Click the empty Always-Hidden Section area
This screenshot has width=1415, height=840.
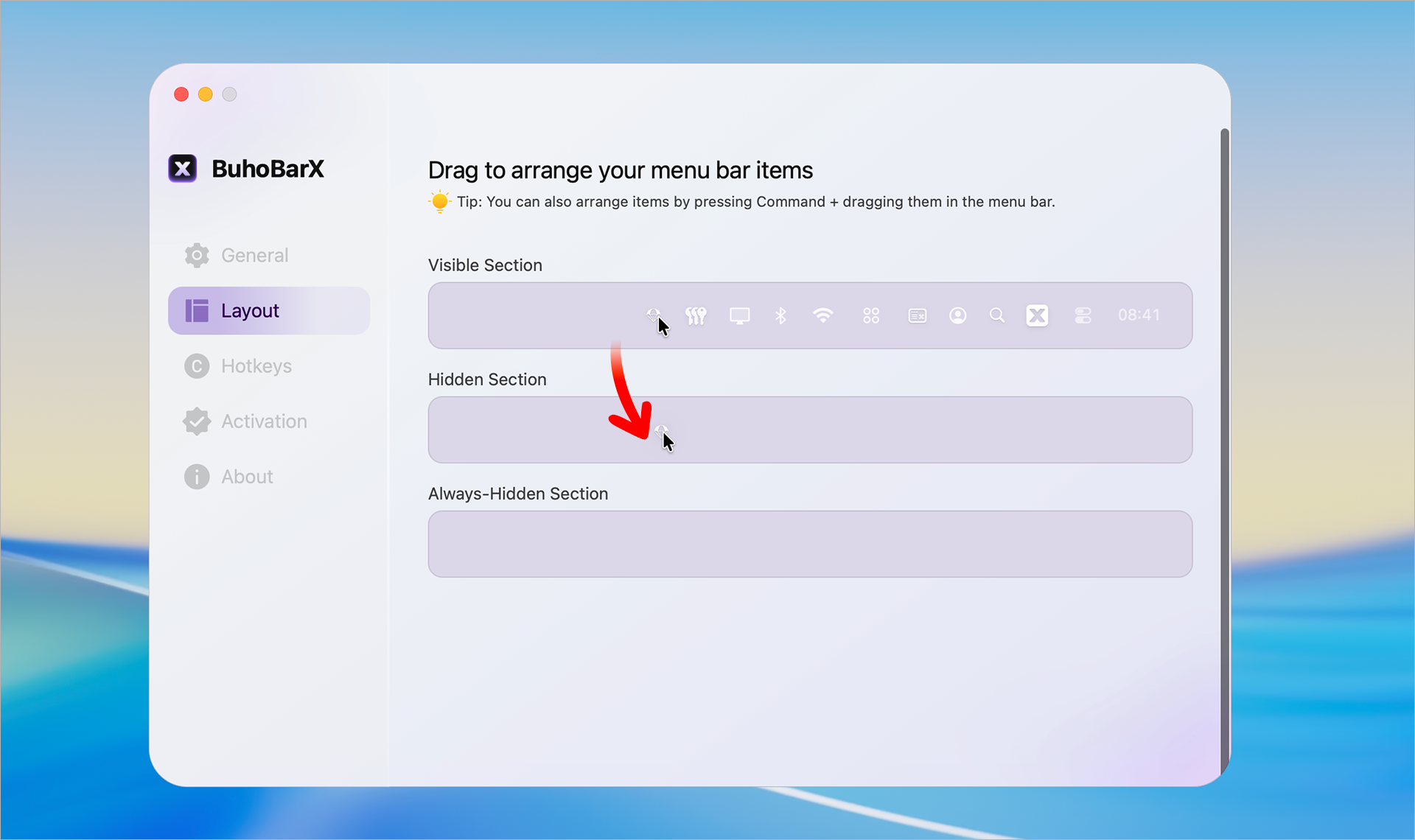[809, 545]
